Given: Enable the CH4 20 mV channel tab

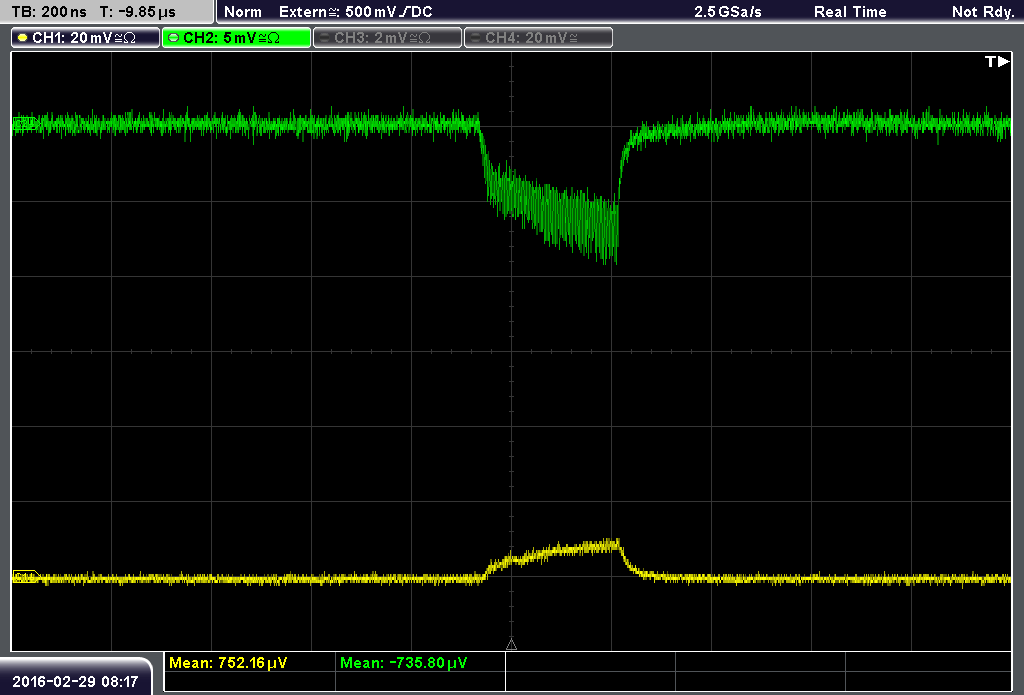Looking at the screenshot, I should coord(538,38).
